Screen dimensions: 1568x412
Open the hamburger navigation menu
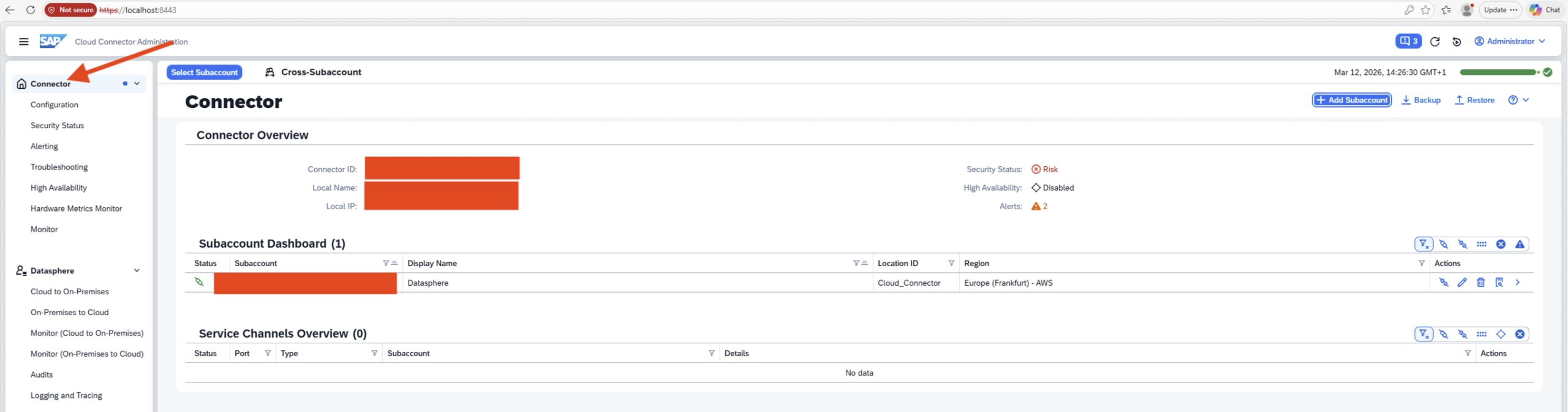pyautogui.click(x=23, y=42)
